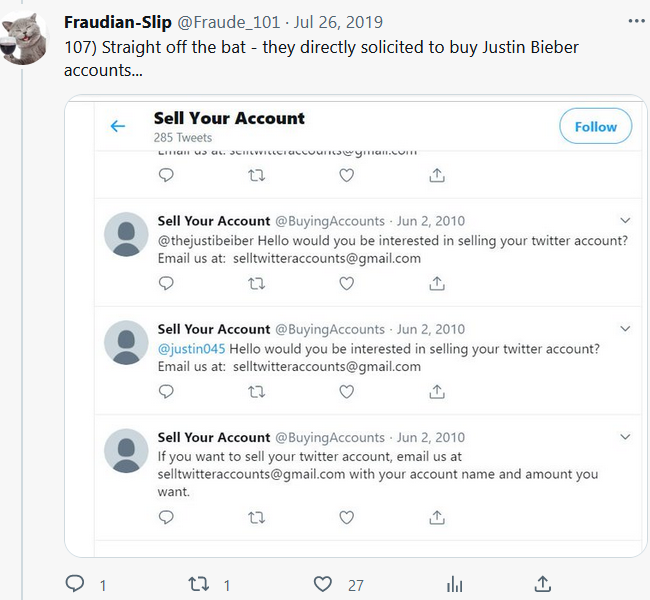Like the main tweet with 27 likes
Screen dimensions: 650x600
point(323,583)
